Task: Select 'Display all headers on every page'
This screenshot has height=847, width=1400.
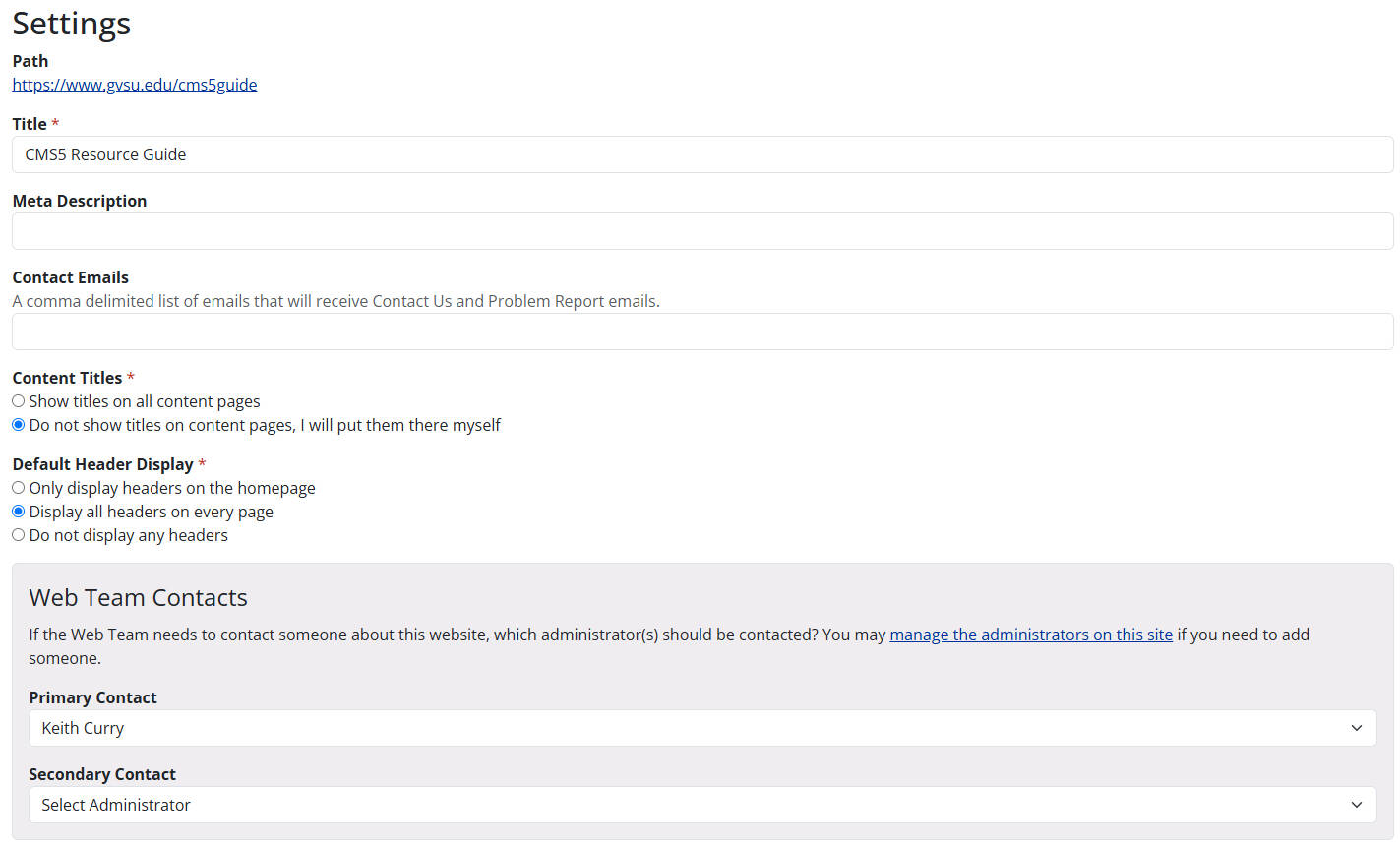Action: pyautogui.click(x=18, y=511)
